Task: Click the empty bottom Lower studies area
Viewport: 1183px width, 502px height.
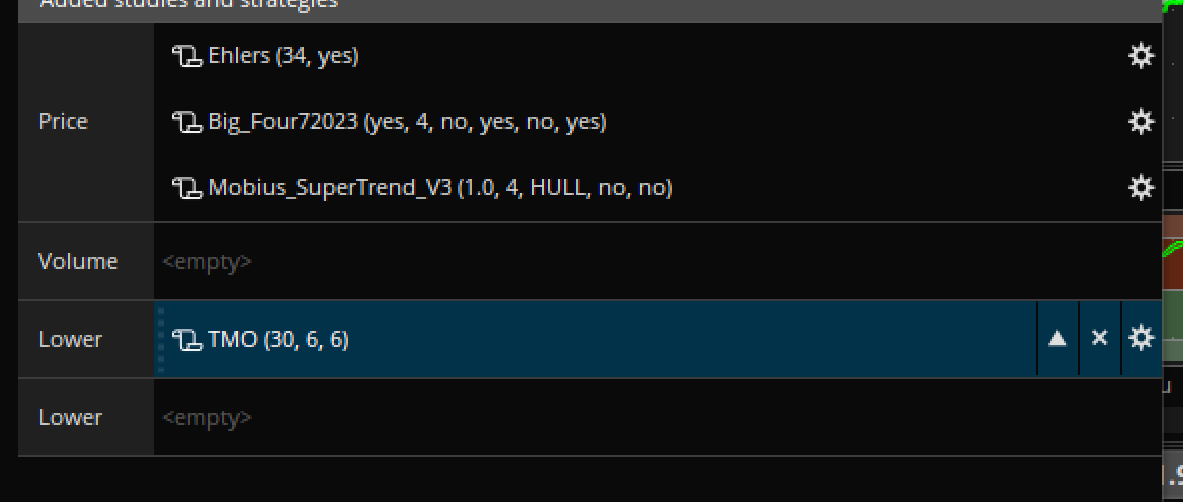Action: (x=600, y=417)
